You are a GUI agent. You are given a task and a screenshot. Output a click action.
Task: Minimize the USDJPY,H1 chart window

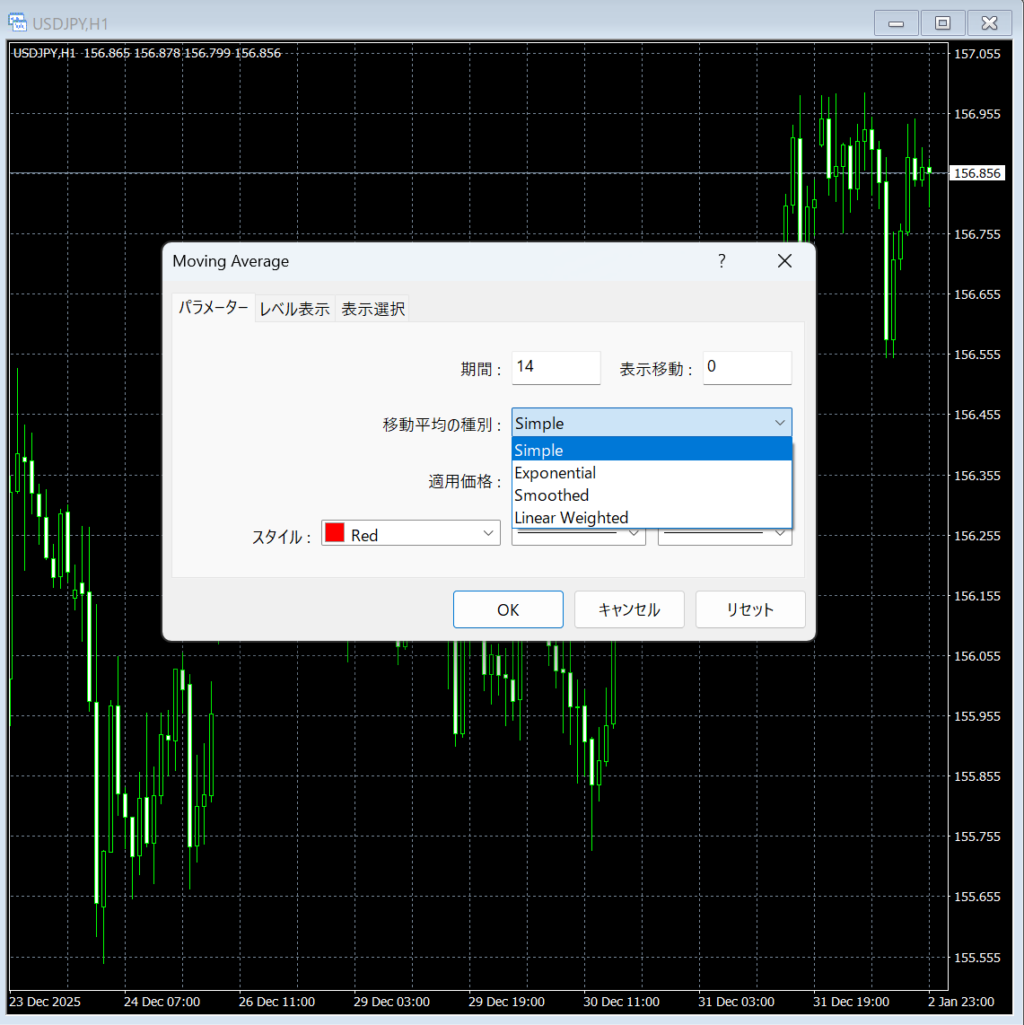click(x=896, y=23)
